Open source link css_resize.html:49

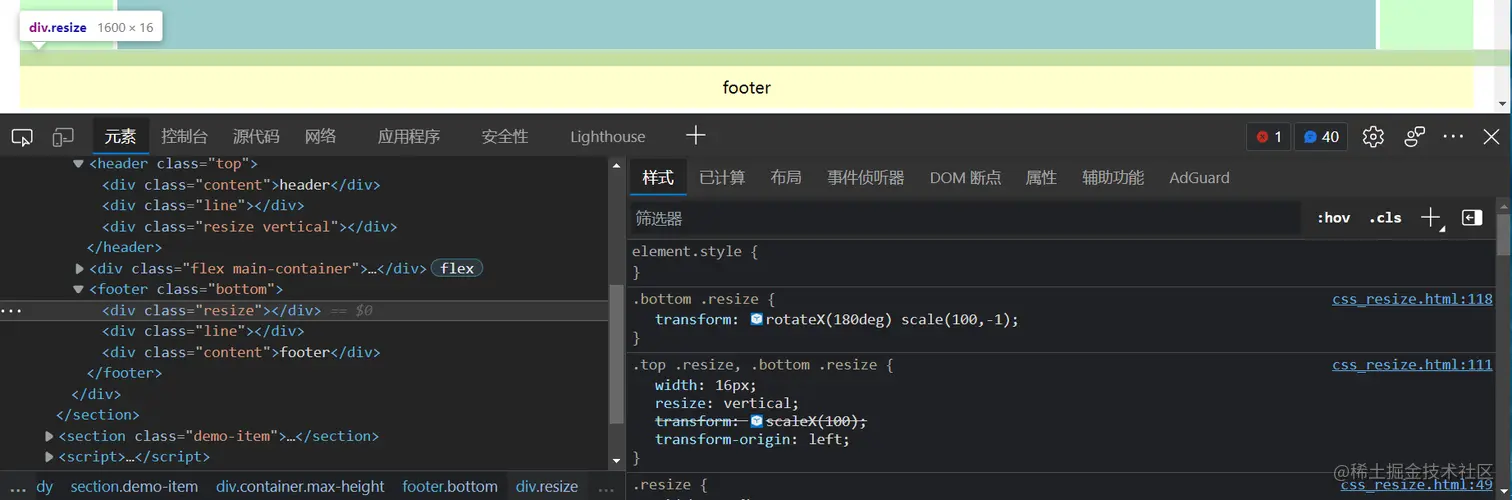point(1416,485)
